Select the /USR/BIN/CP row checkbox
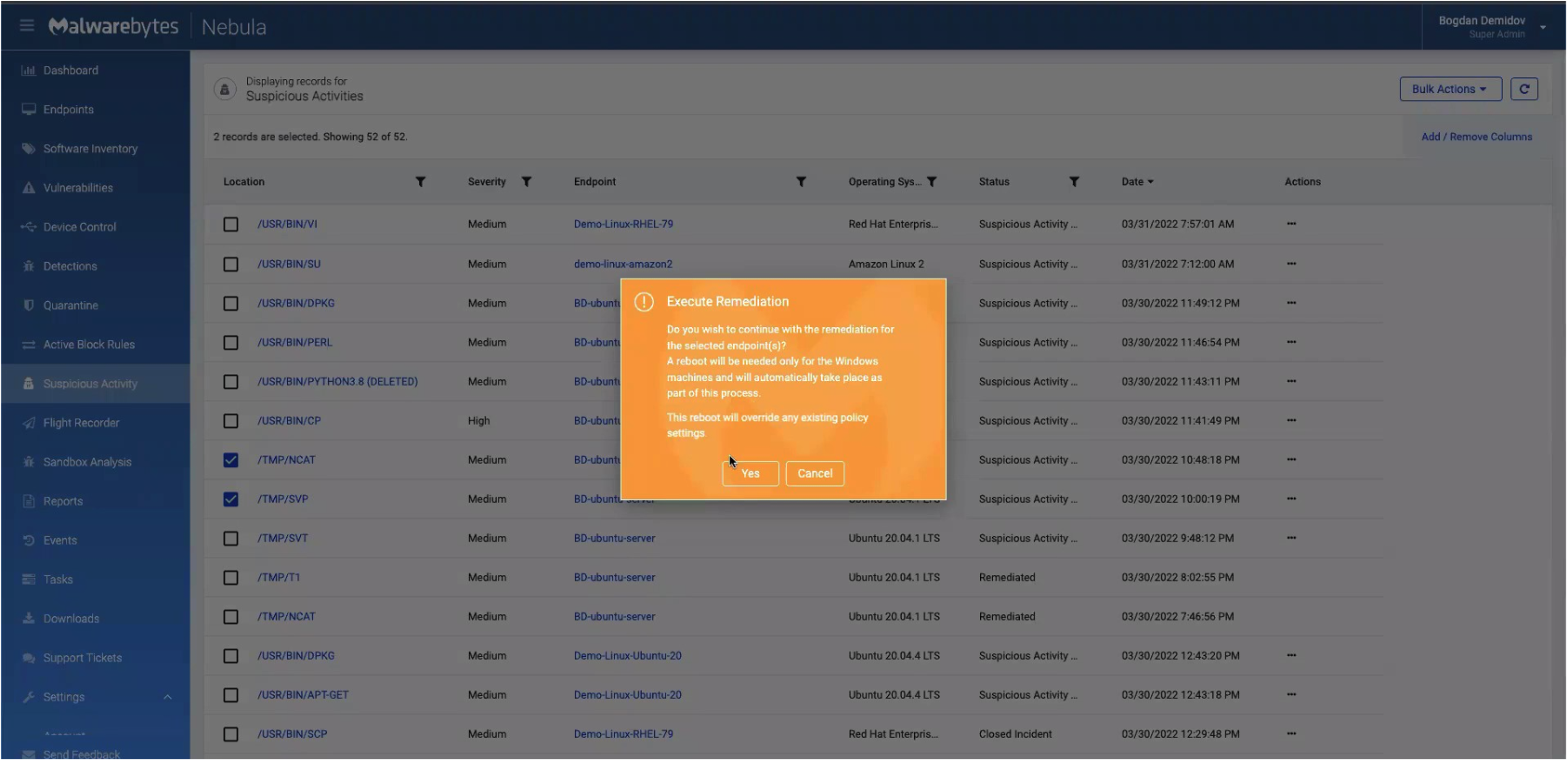Image resolution: width=1568 pixels, height=761 pixels. tap(230, 421)
